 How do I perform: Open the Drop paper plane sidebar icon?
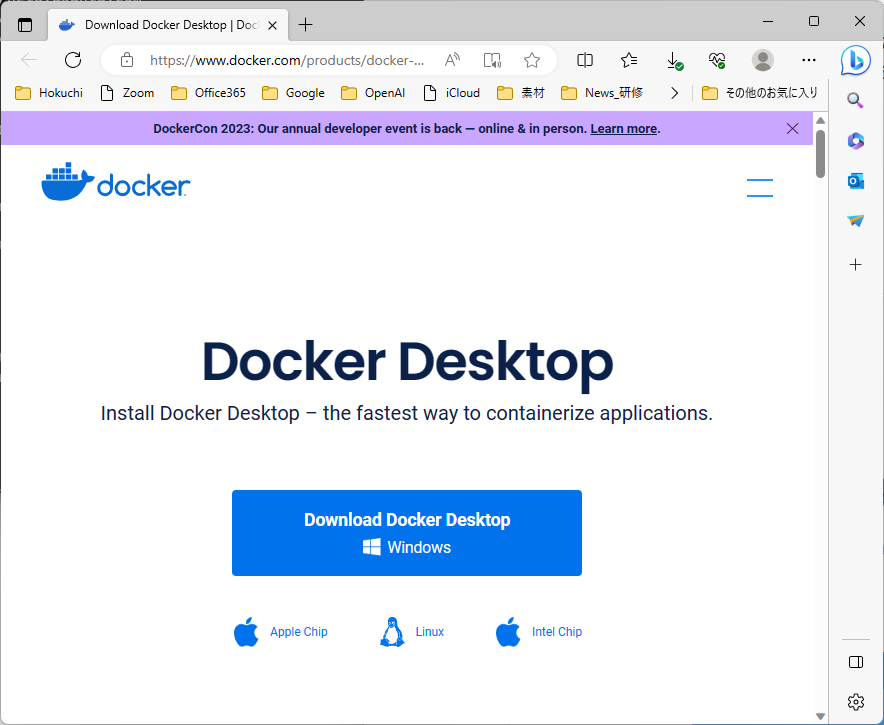point(855,220)
